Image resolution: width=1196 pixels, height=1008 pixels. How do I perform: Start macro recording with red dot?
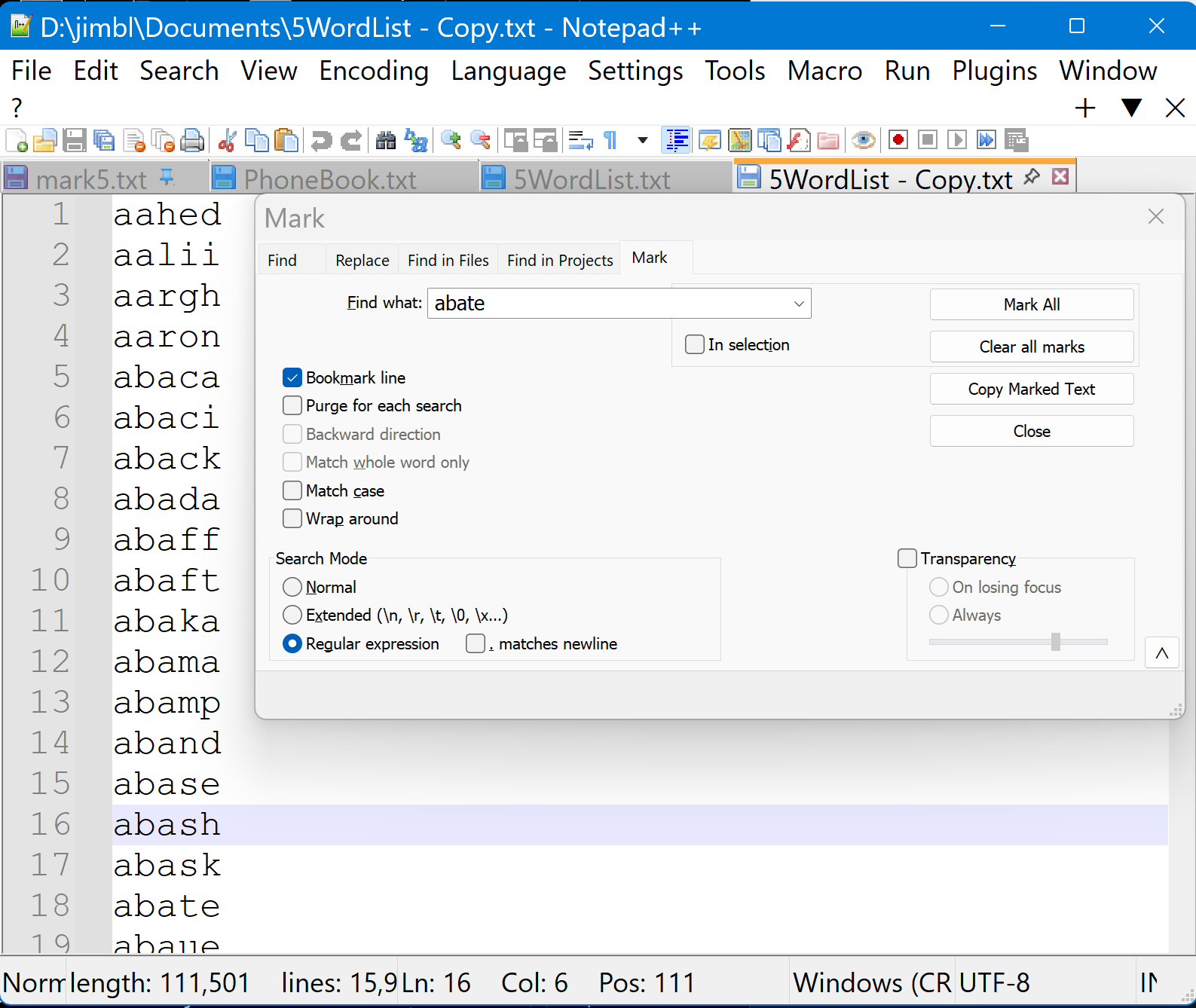click(898, 140)
